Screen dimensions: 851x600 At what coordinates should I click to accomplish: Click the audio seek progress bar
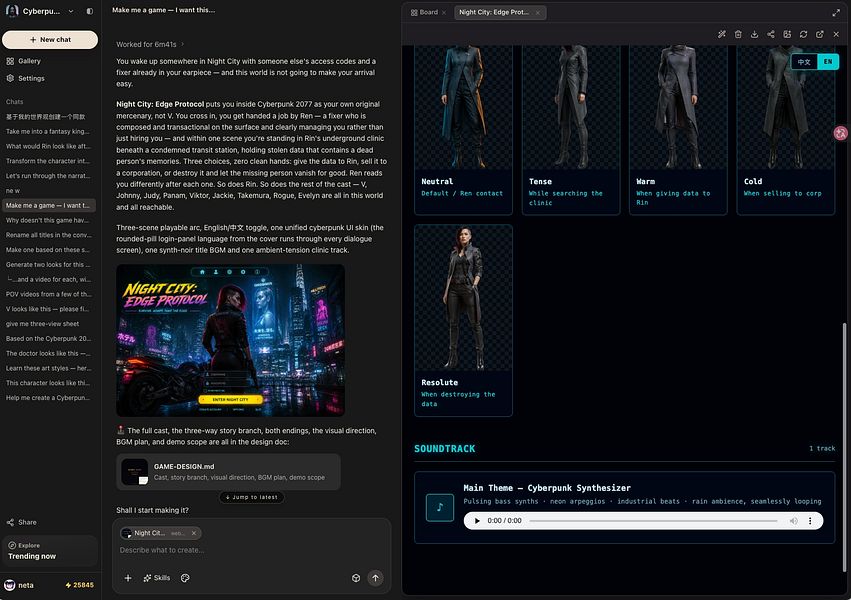click(653, 521)
